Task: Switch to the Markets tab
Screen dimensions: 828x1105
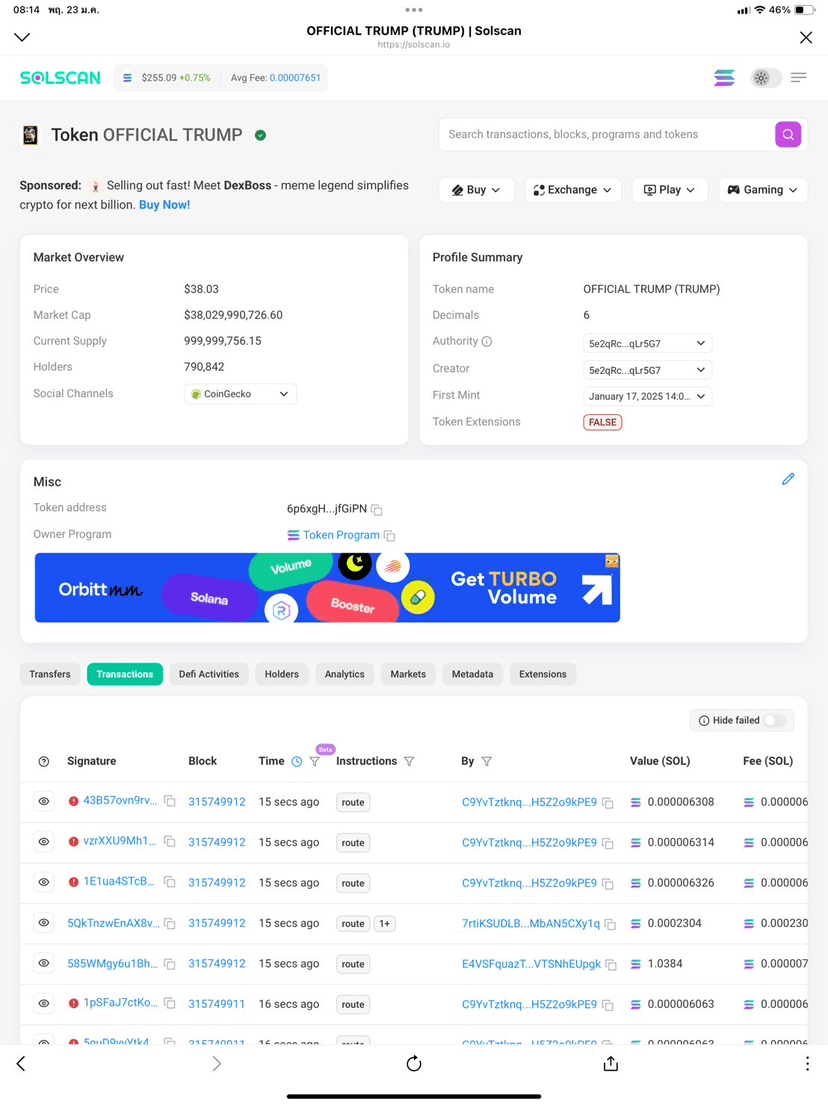Action: tap(408, 674)
